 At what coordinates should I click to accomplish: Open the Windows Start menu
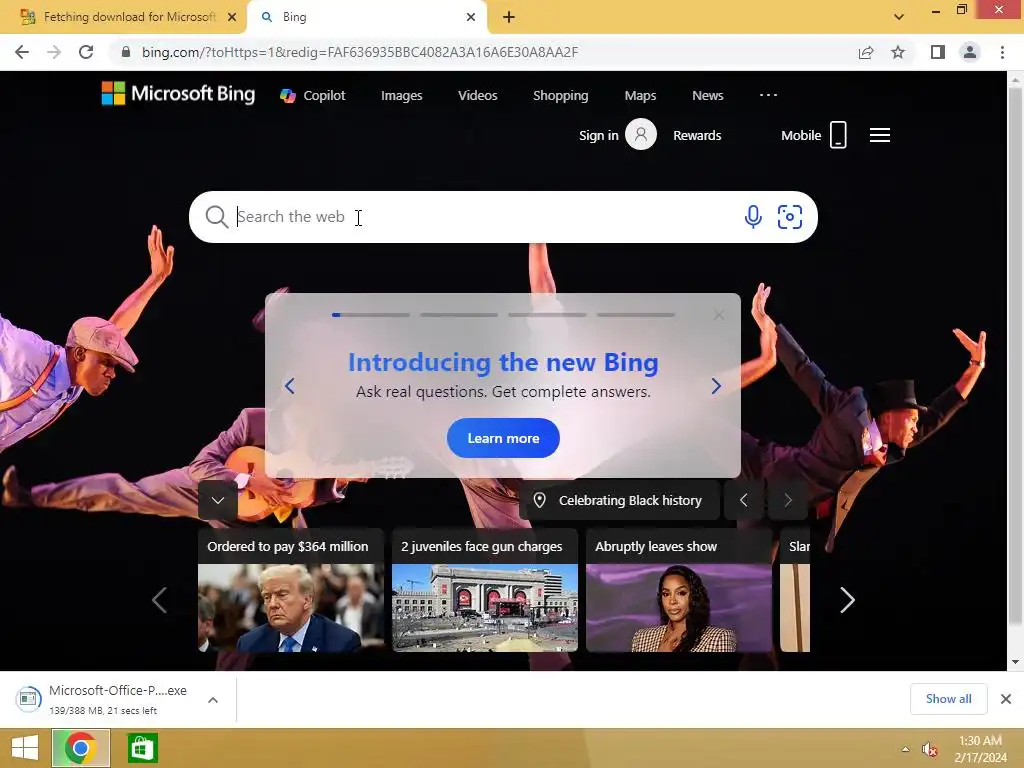pos(25,748)
